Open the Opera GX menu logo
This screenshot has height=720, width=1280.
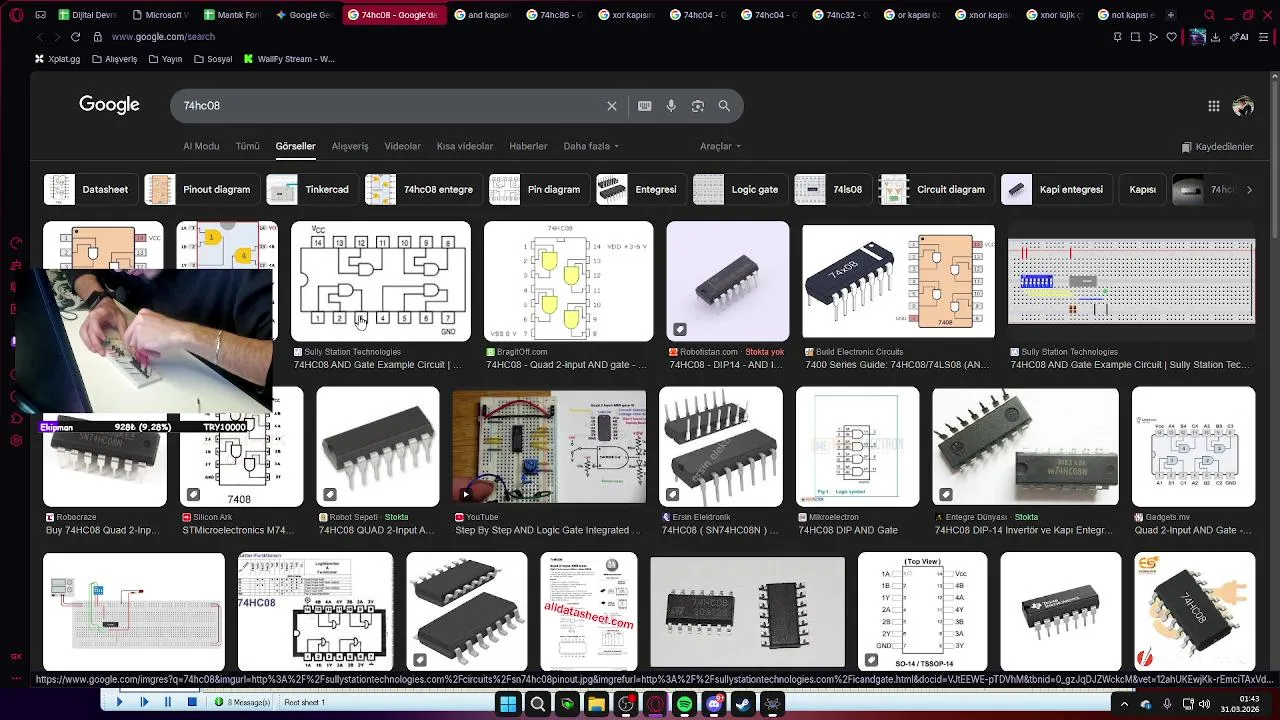point(14,15)
